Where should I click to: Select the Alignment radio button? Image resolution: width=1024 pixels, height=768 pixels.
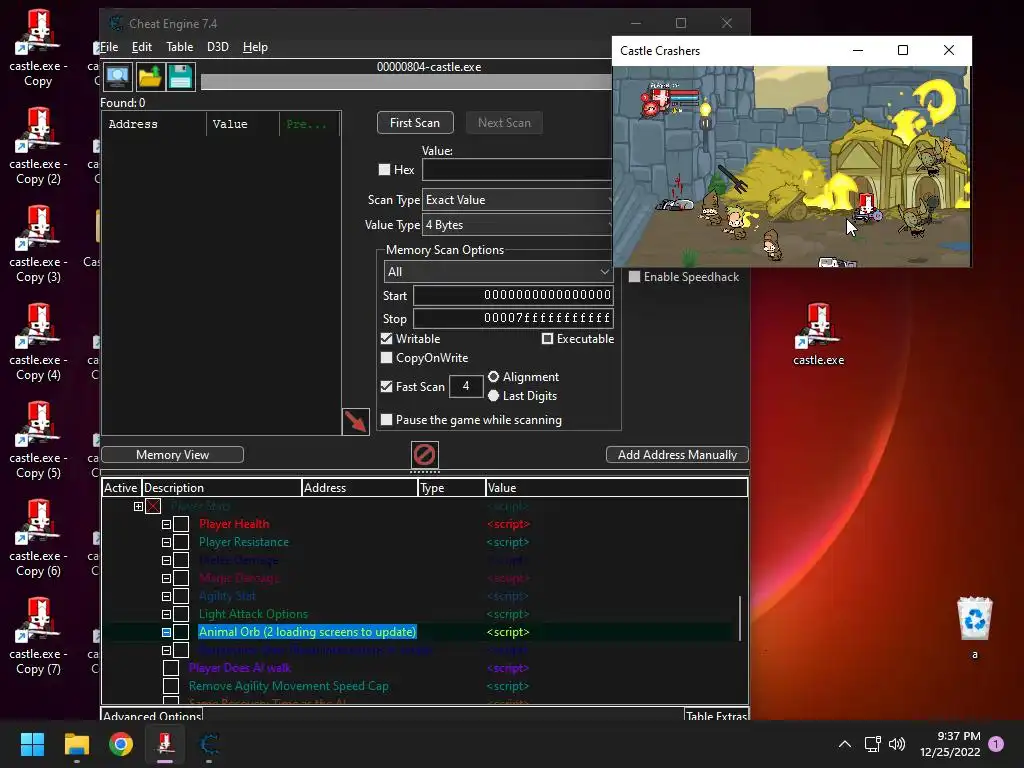pyautogui.click(x=494, y=377)
